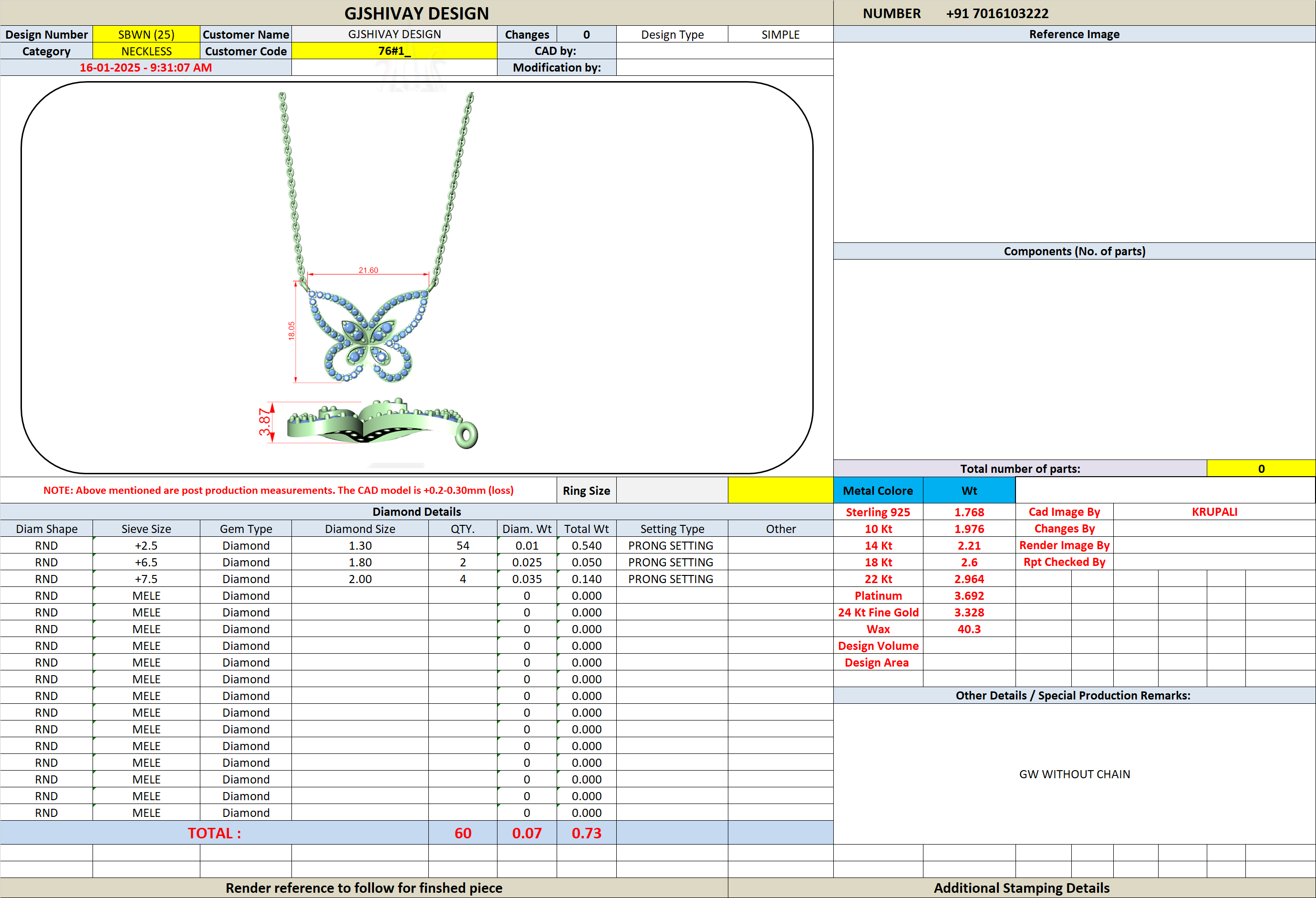Select the 10 Kt weight 1.976
This screenshot has height=898, width=1316.
(x=969, y=529)
